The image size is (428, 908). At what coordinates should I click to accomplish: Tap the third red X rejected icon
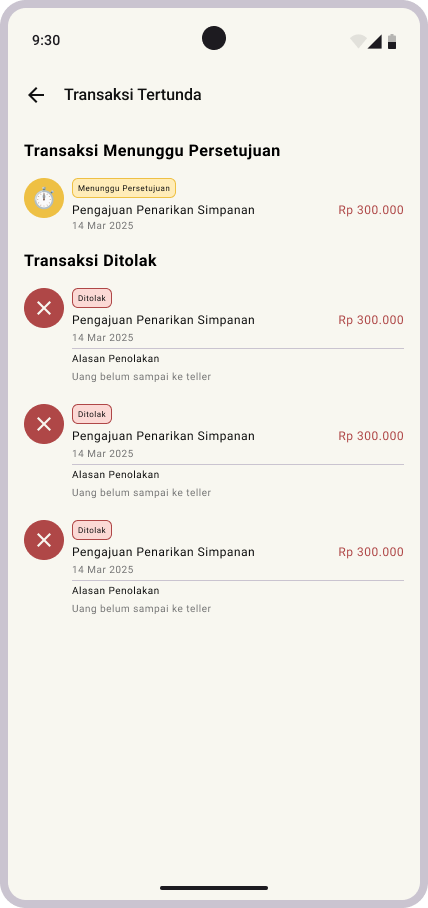[44, 540]
